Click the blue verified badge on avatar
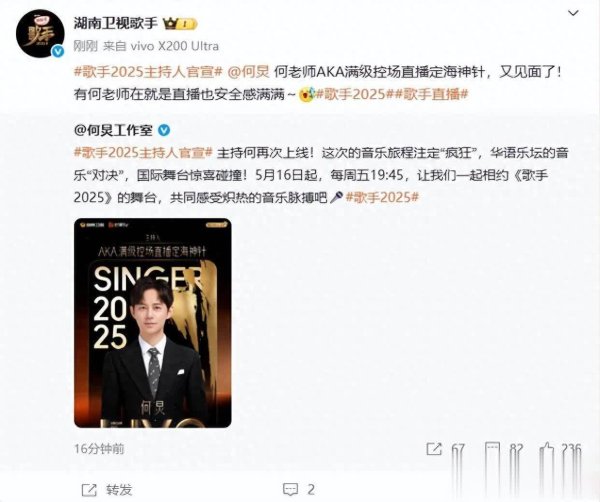Screen dimensions: 600x502 click(x=58, y=51)
